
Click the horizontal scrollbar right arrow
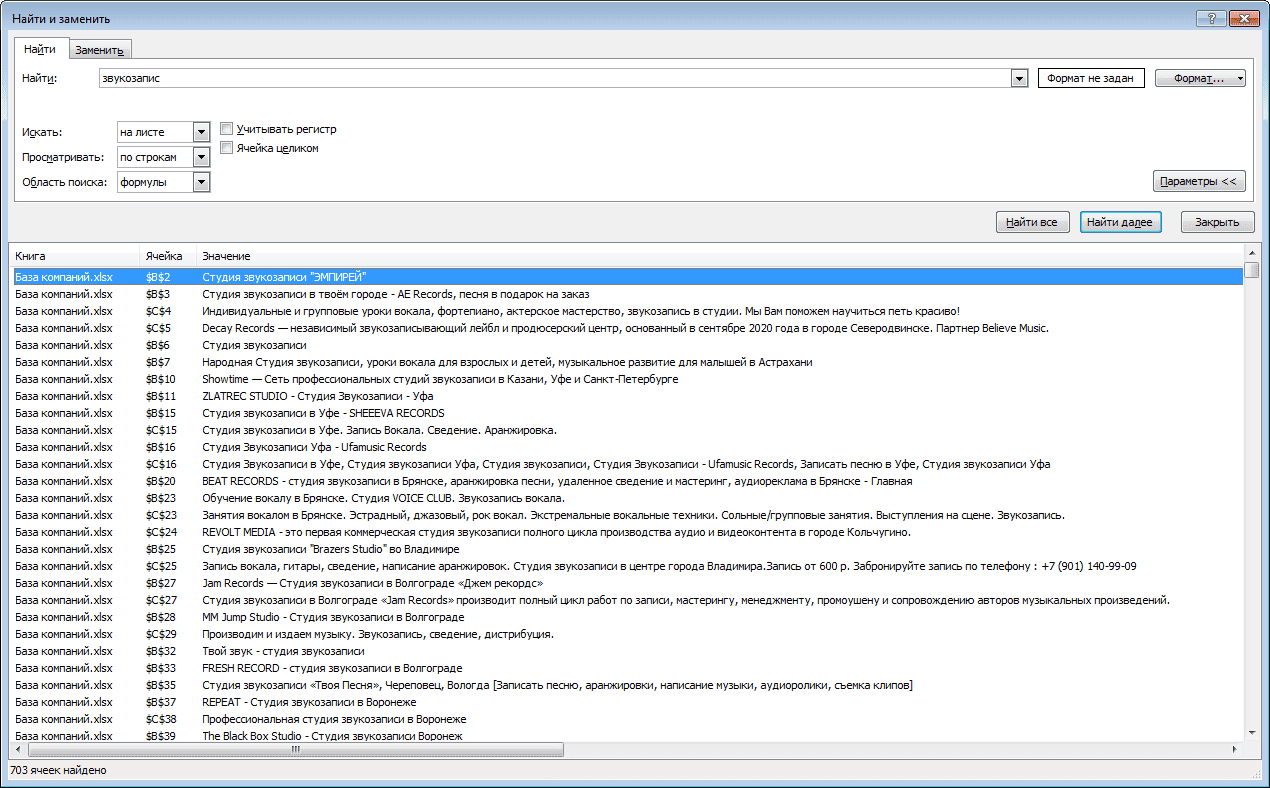[x=1234, y=749]
